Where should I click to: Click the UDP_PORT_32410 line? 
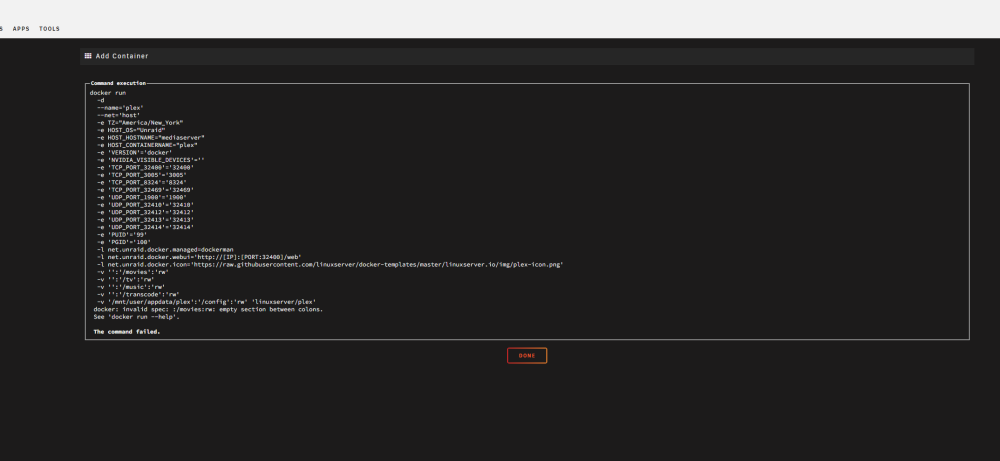click(145, 205)
